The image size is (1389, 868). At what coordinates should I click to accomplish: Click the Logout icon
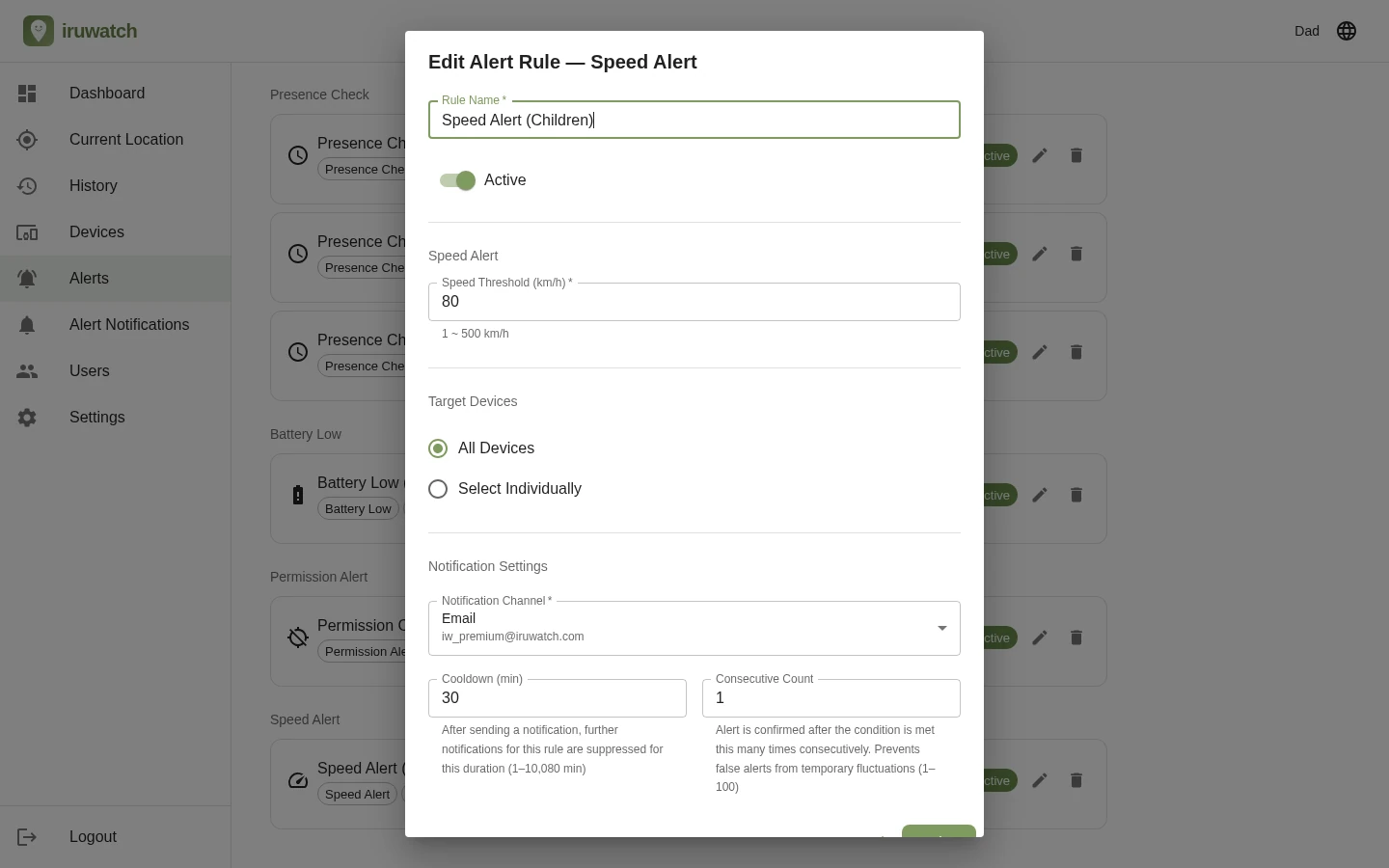point(27,837)
